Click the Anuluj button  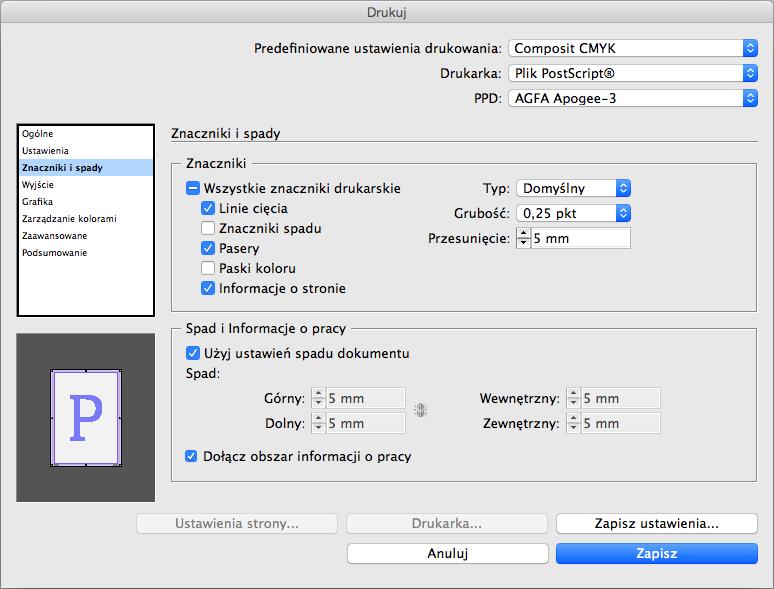448,553
